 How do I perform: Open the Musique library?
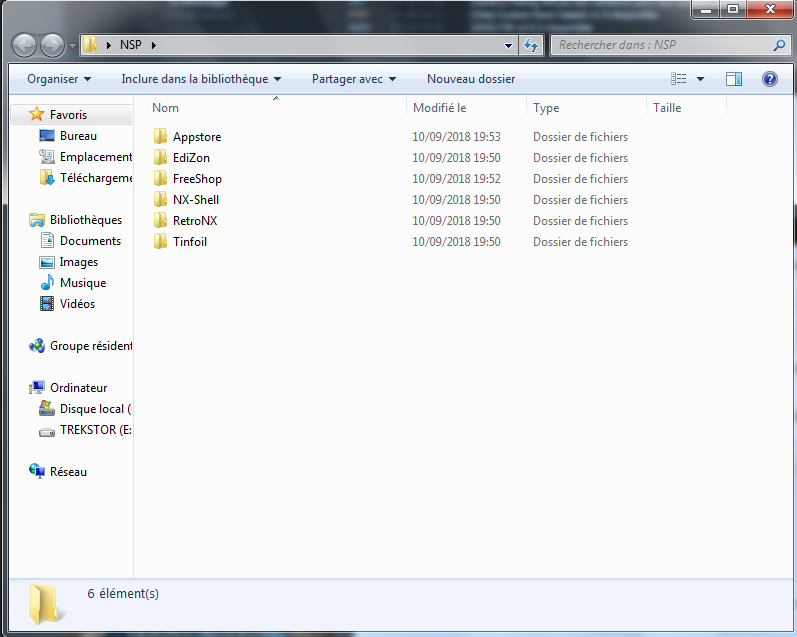tap(83, 283)
